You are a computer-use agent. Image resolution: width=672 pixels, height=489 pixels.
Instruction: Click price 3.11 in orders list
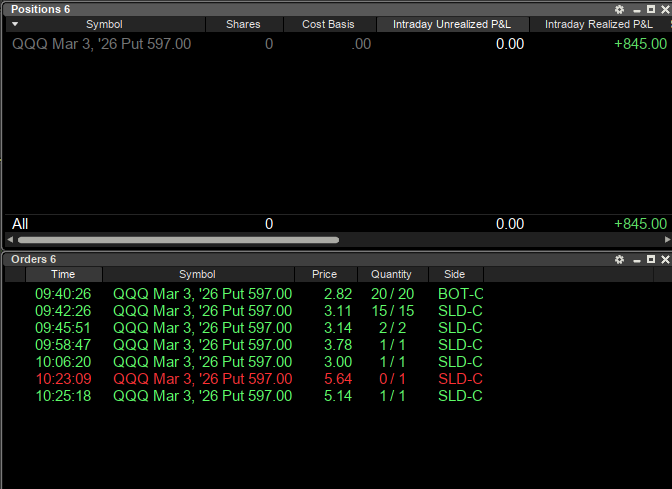338,311
